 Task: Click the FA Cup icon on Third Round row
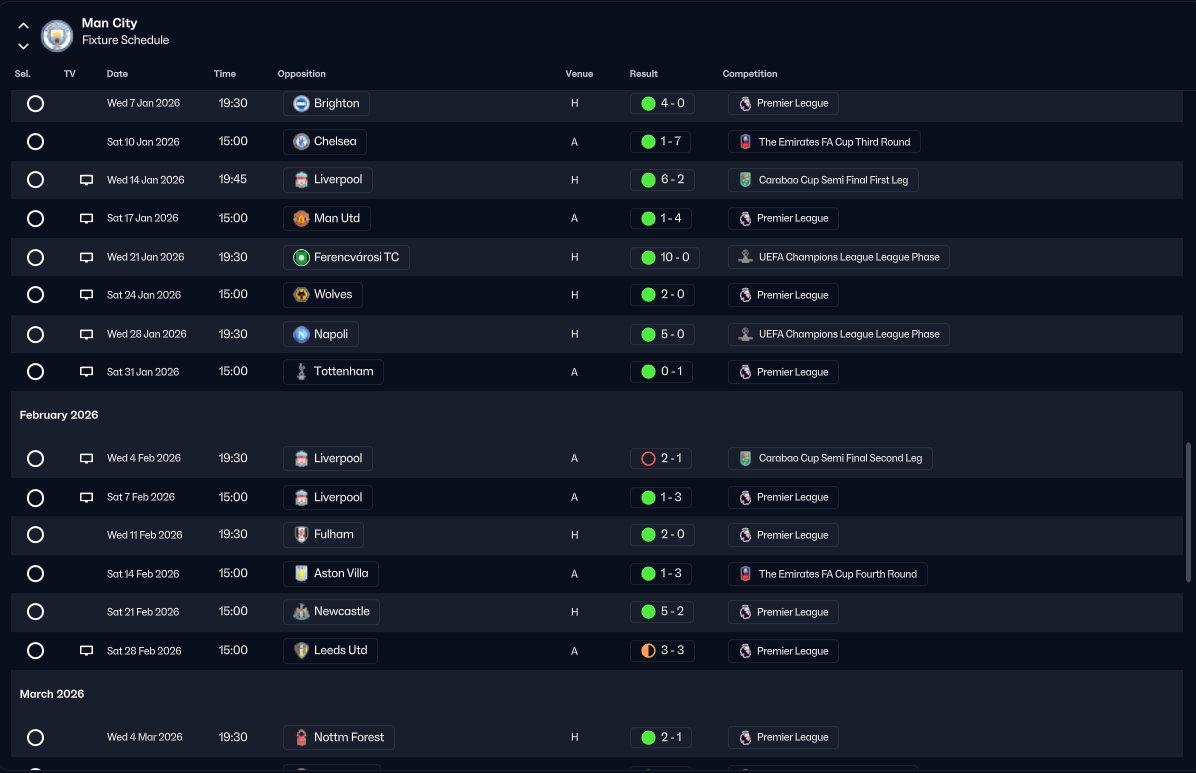click(745, 142)
